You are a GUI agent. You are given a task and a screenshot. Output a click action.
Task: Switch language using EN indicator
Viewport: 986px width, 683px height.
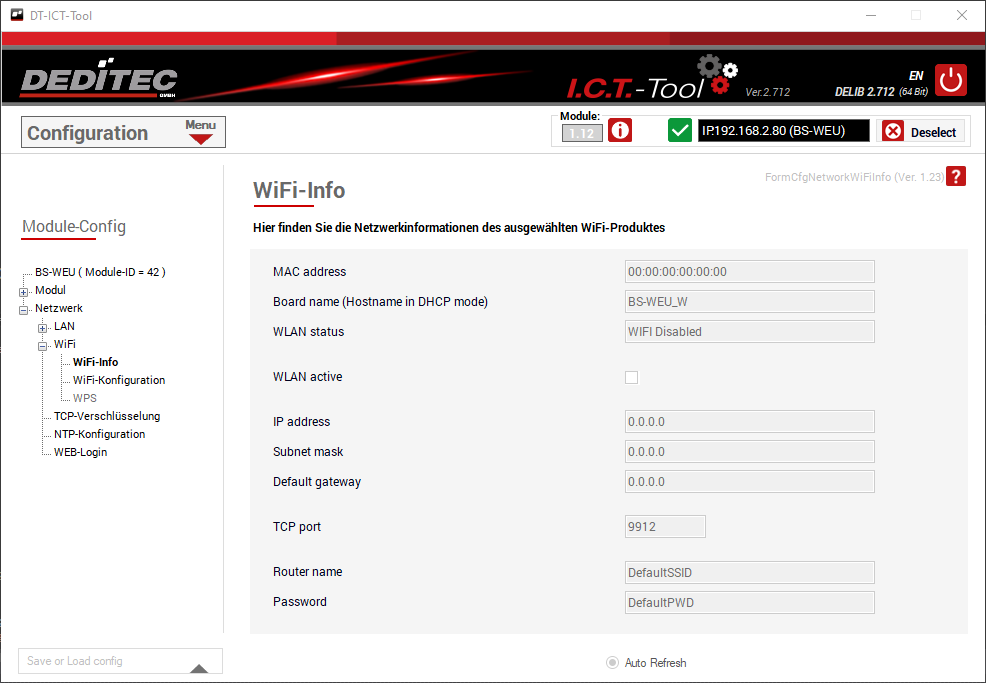915,75
